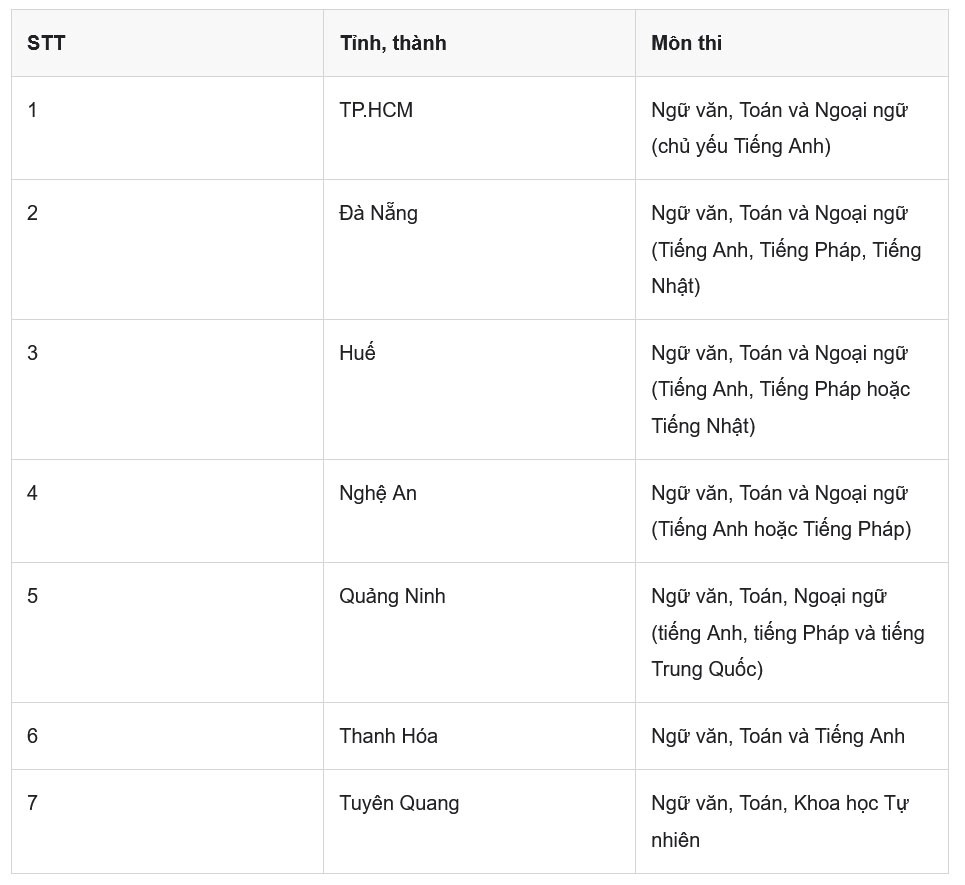Select the Huế province cell
Image resolution: width=965 pixels, height=885 pixels.
[357, 353]
